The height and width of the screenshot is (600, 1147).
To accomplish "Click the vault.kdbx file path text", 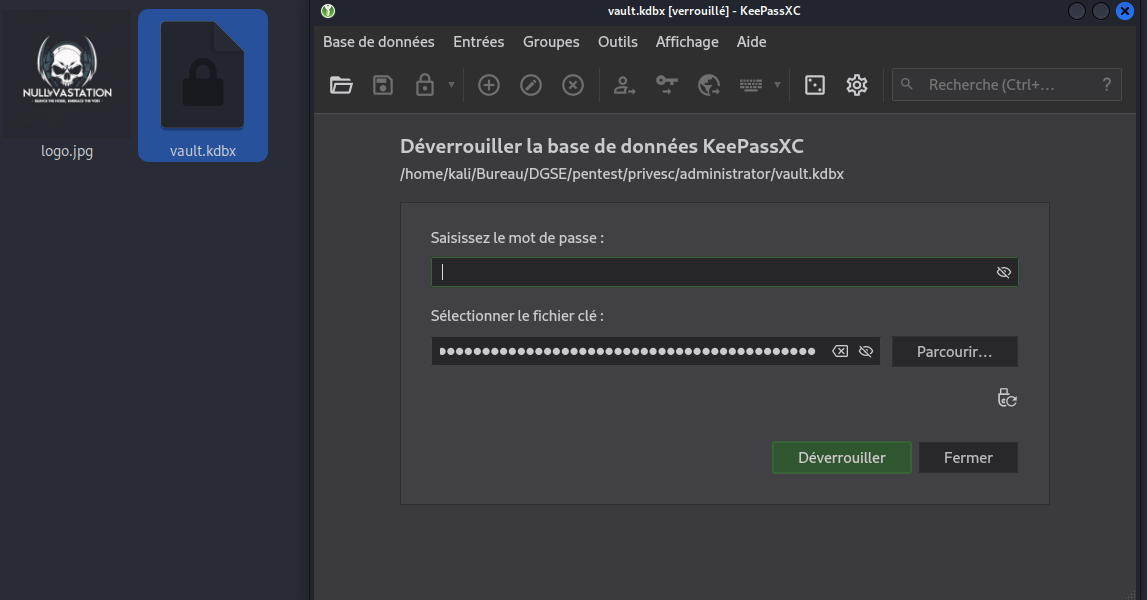I will [x=622, y=174].
